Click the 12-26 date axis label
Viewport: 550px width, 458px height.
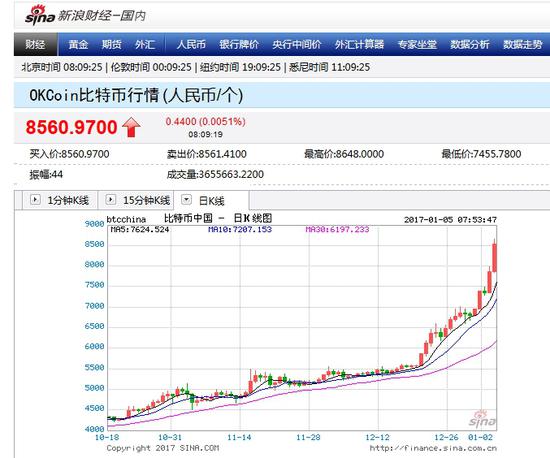click(446, 437)
